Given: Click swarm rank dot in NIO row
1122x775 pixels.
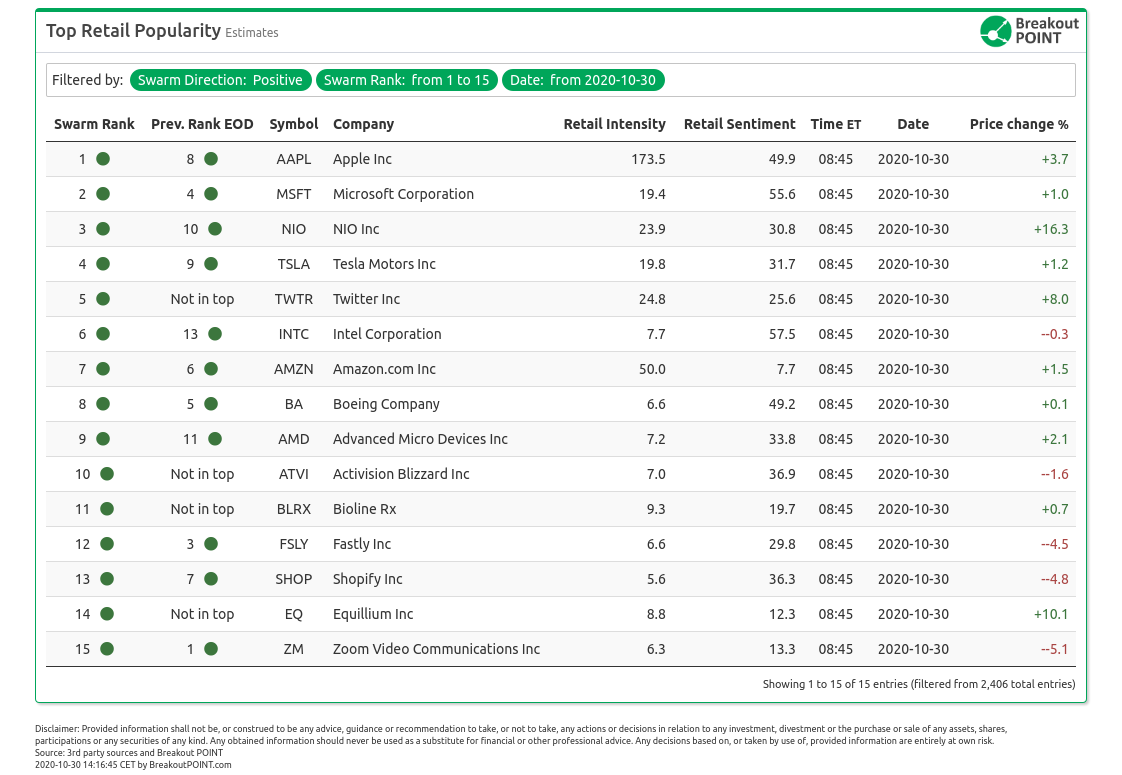Looking at the screenshot, I should click(103, 229).
